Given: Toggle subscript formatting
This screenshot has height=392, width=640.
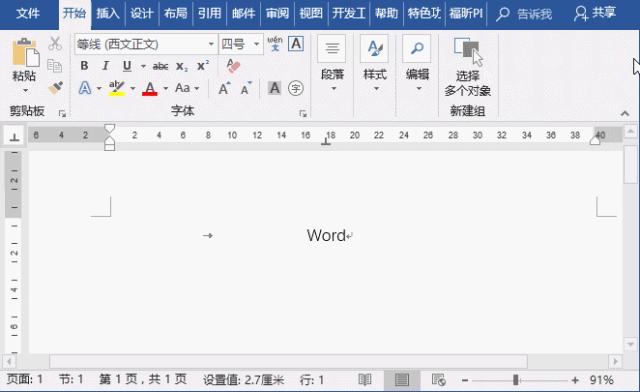Looking at the screenshot, I should (182, 66).
